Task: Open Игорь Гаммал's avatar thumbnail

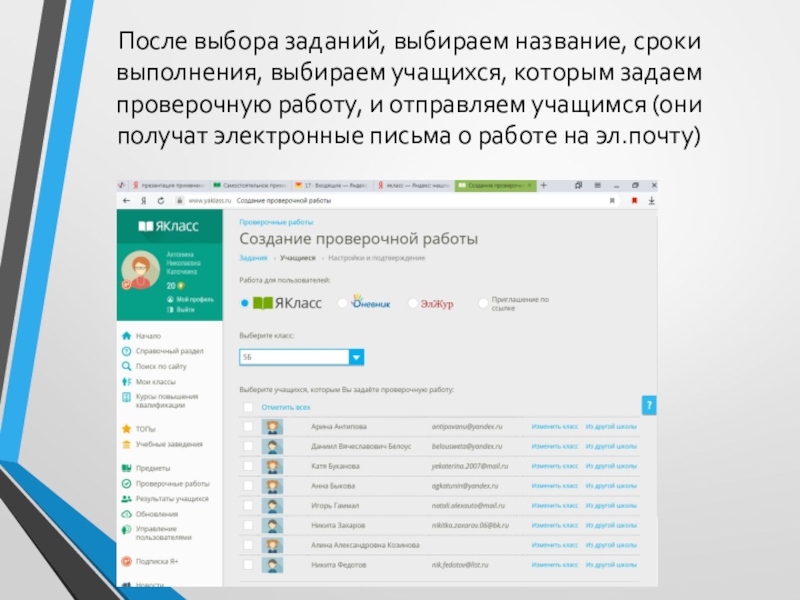Action: 272,505
